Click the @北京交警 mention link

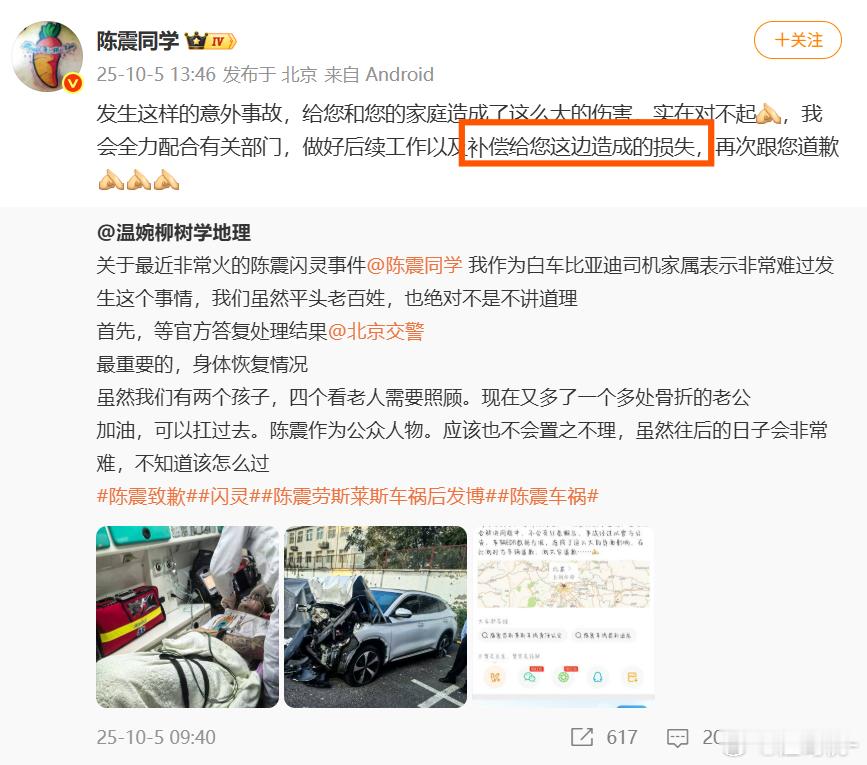point(375,331)
